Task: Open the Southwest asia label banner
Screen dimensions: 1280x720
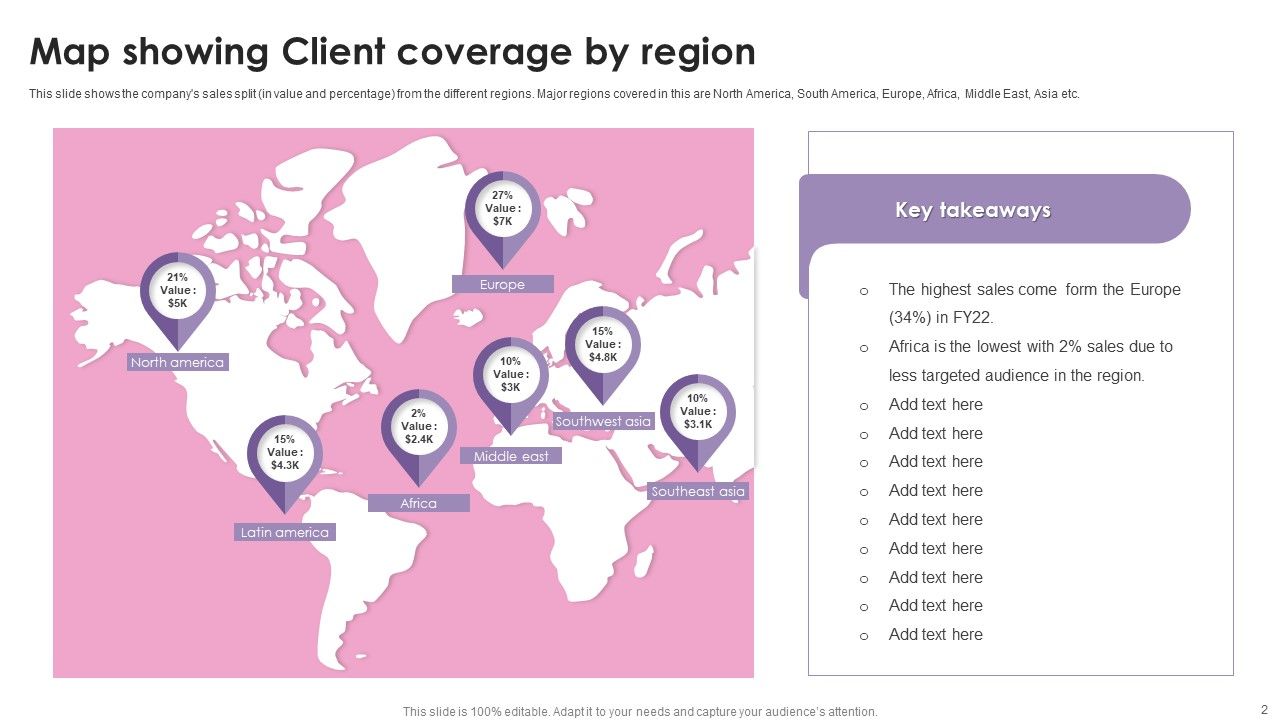Action: 603,422
